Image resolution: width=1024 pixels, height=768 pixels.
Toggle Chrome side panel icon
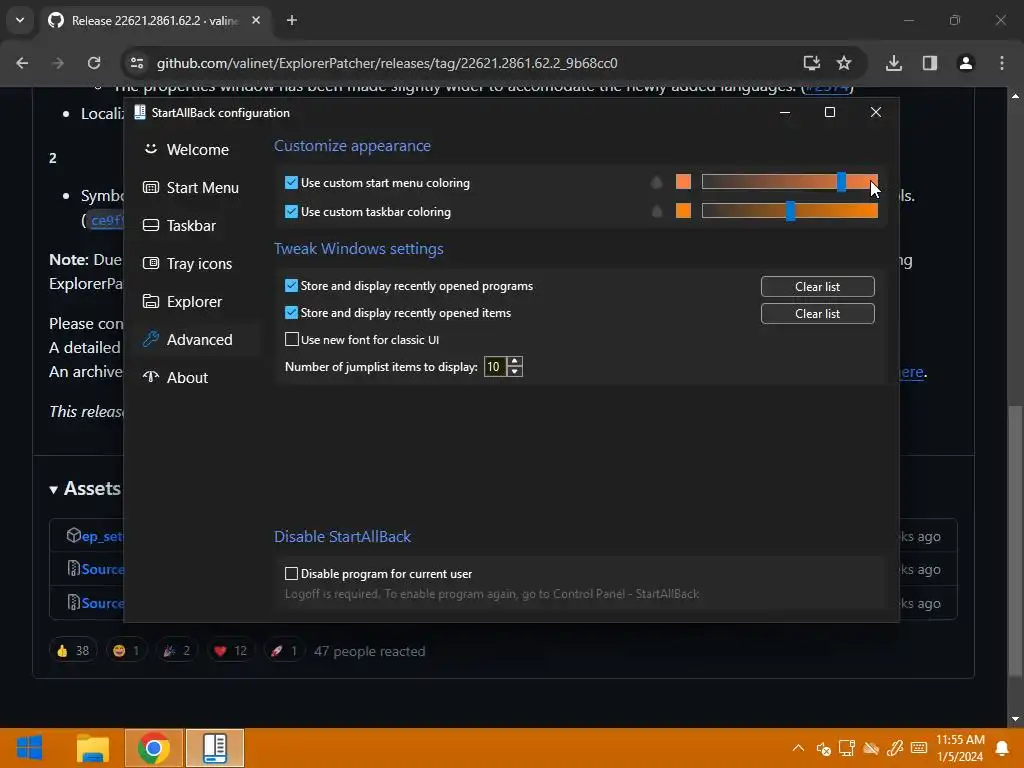click(x=929, y=63)
